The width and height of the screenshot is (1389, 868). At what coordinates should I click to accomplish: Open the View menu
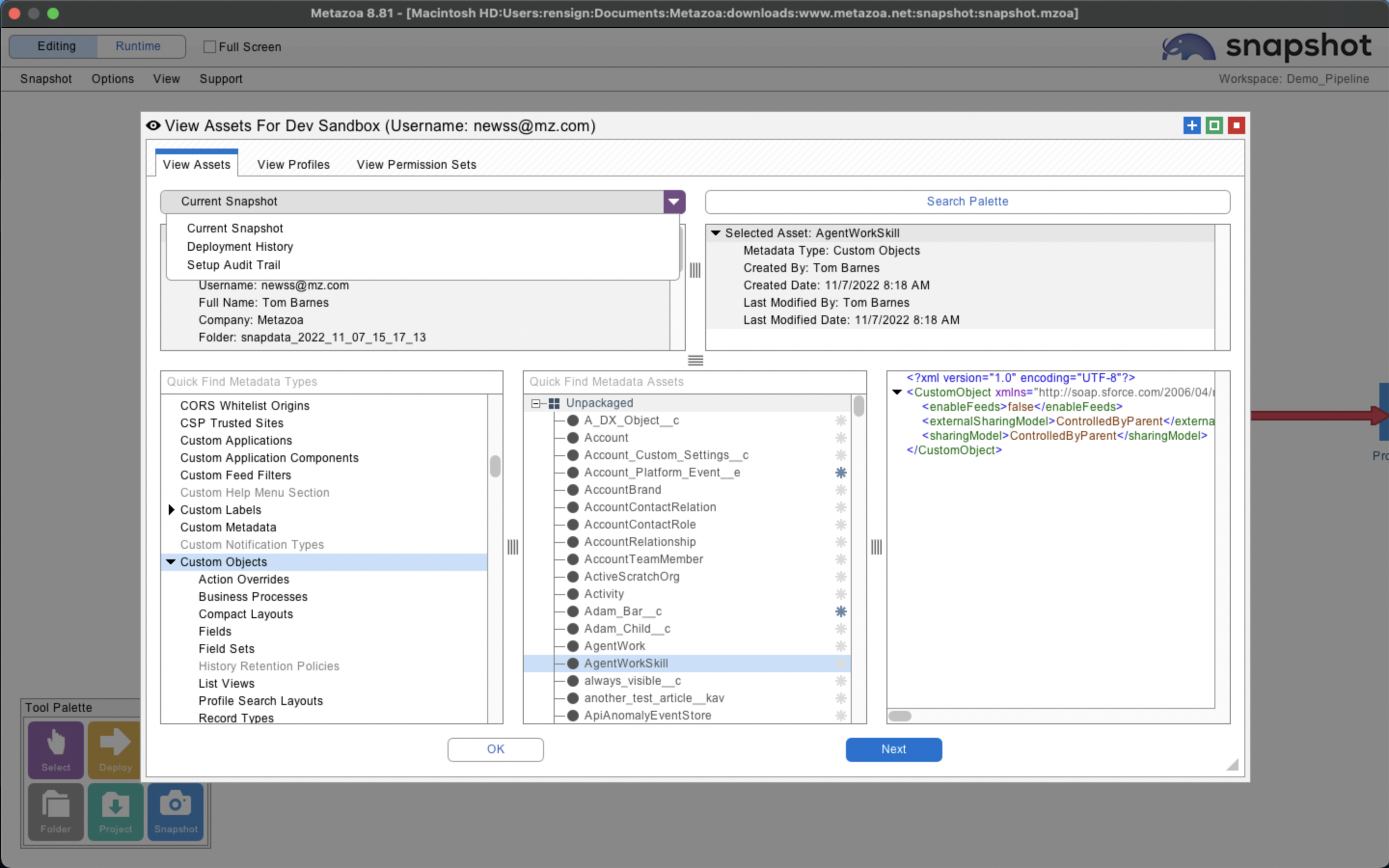coord(166,79)
